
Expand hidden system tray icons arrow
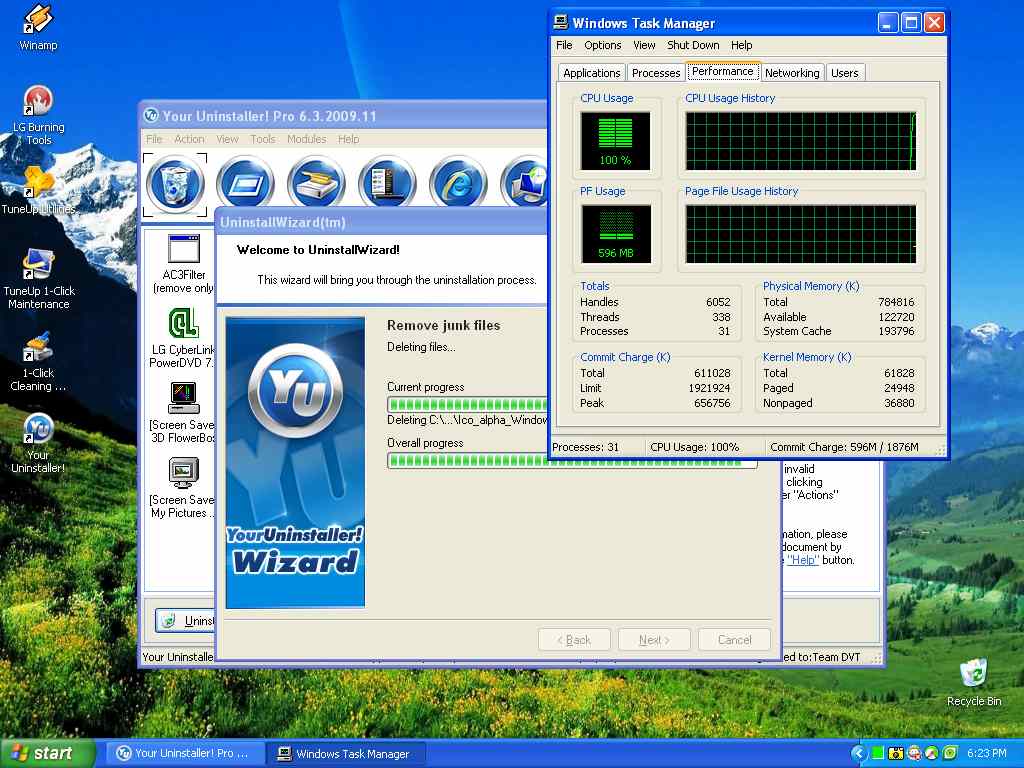(x=859, y=753)
